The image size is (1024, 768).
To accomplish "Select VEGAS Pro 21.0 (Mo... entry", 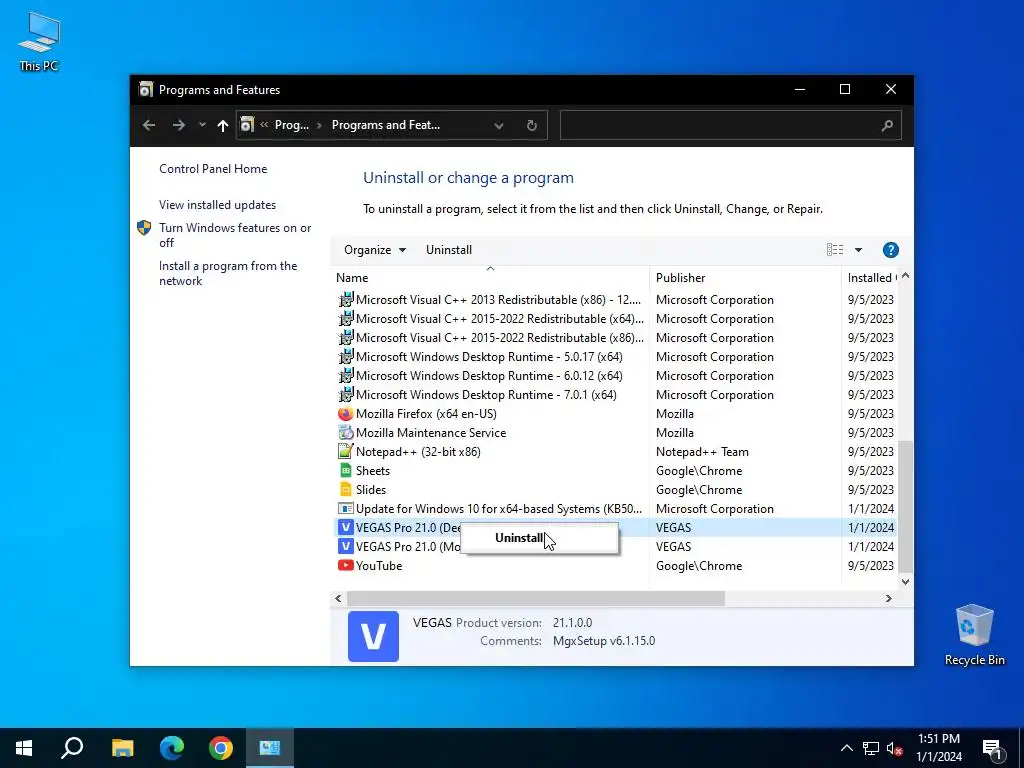I will pyautogui.click(x=615, y=547).
